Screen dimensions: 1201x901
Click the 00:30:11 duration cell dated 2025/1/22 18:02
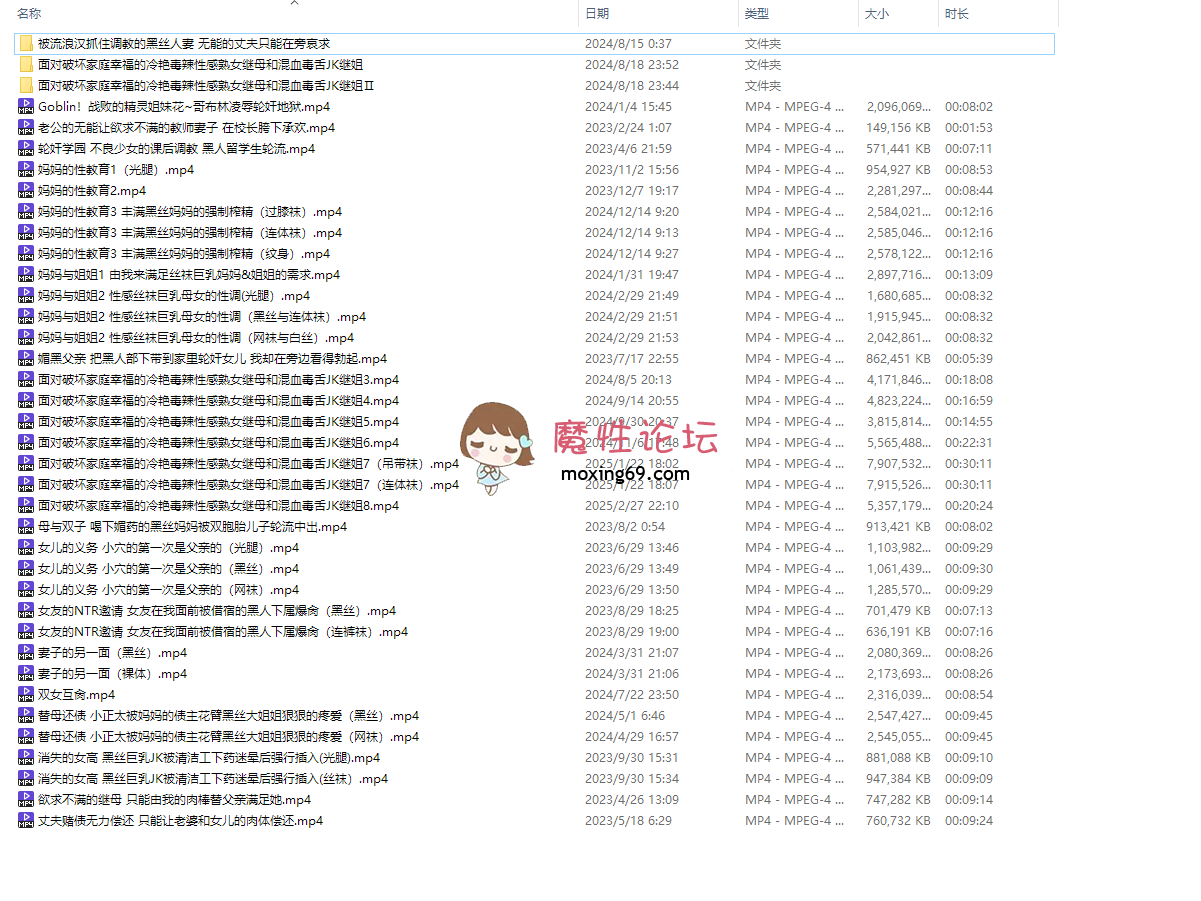click(x=968, y=464)
